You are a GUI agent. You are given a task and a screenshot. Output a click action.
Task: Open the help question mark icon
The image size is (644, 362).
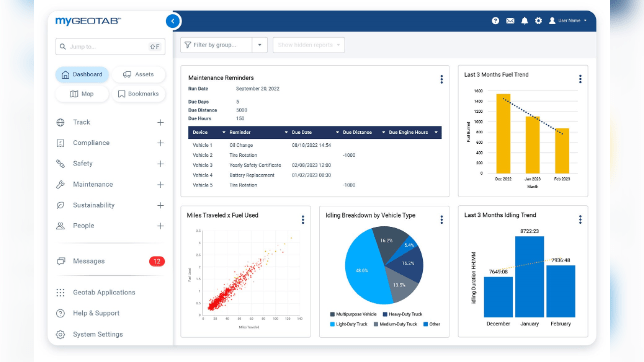click(x=495, y=21)
